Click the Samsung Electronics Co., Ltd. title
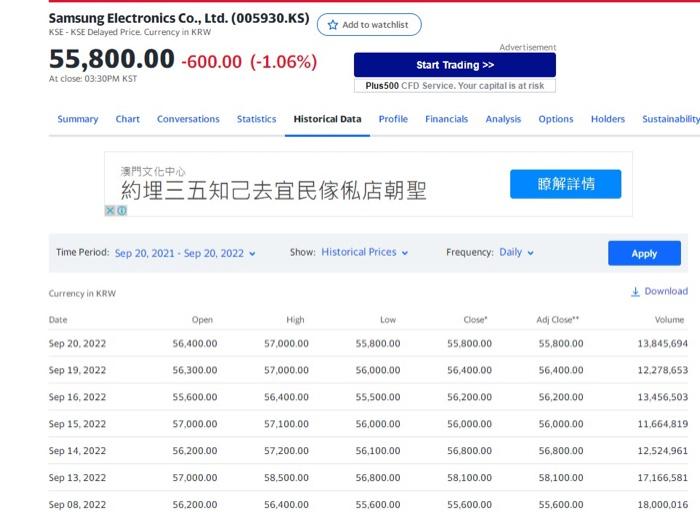Image resolution: width=700 pixels, height=514 pixels. pos(179,18)
